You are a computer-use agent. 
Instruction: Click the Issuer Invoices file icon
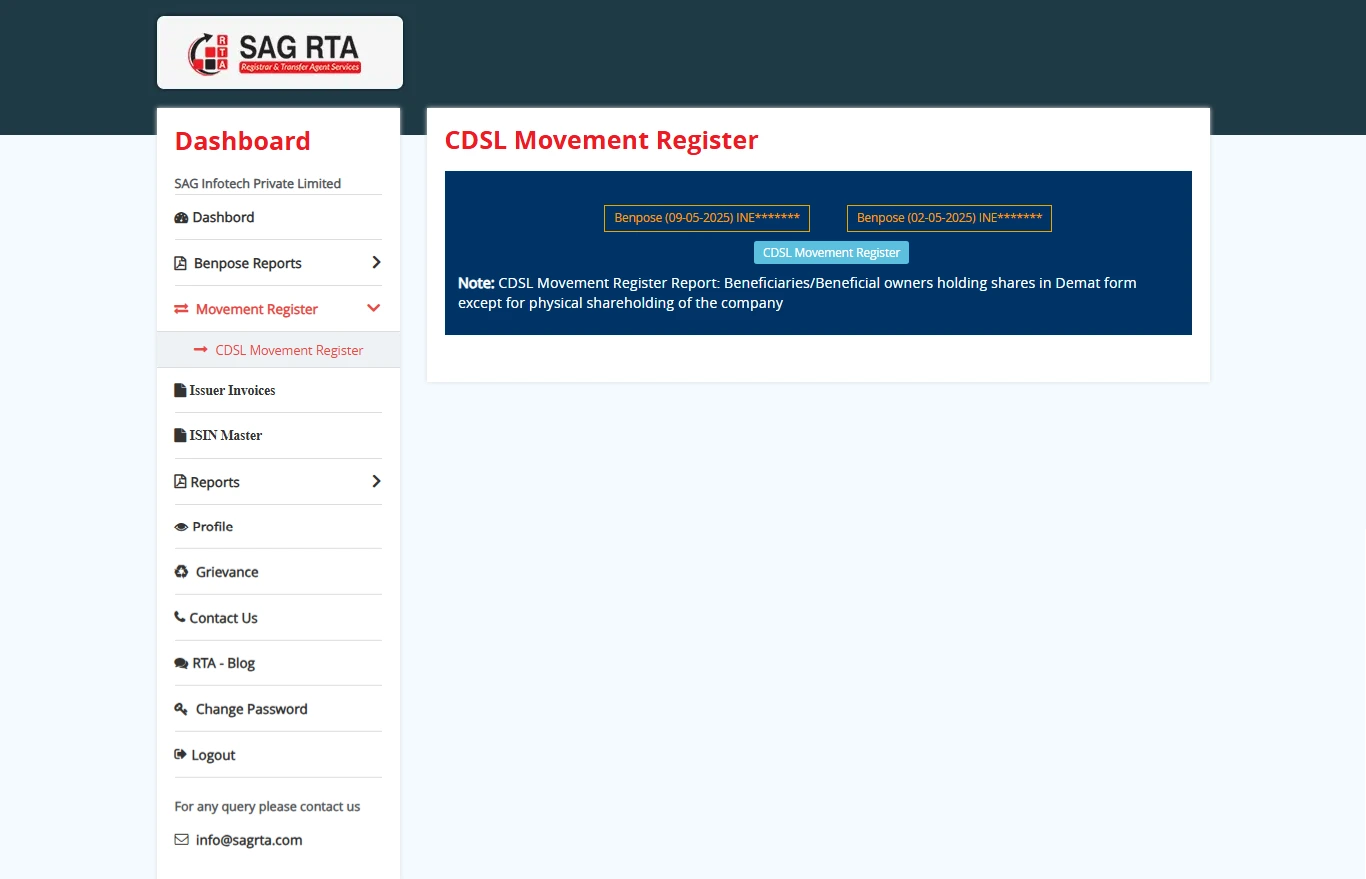(x=180, y=391)
